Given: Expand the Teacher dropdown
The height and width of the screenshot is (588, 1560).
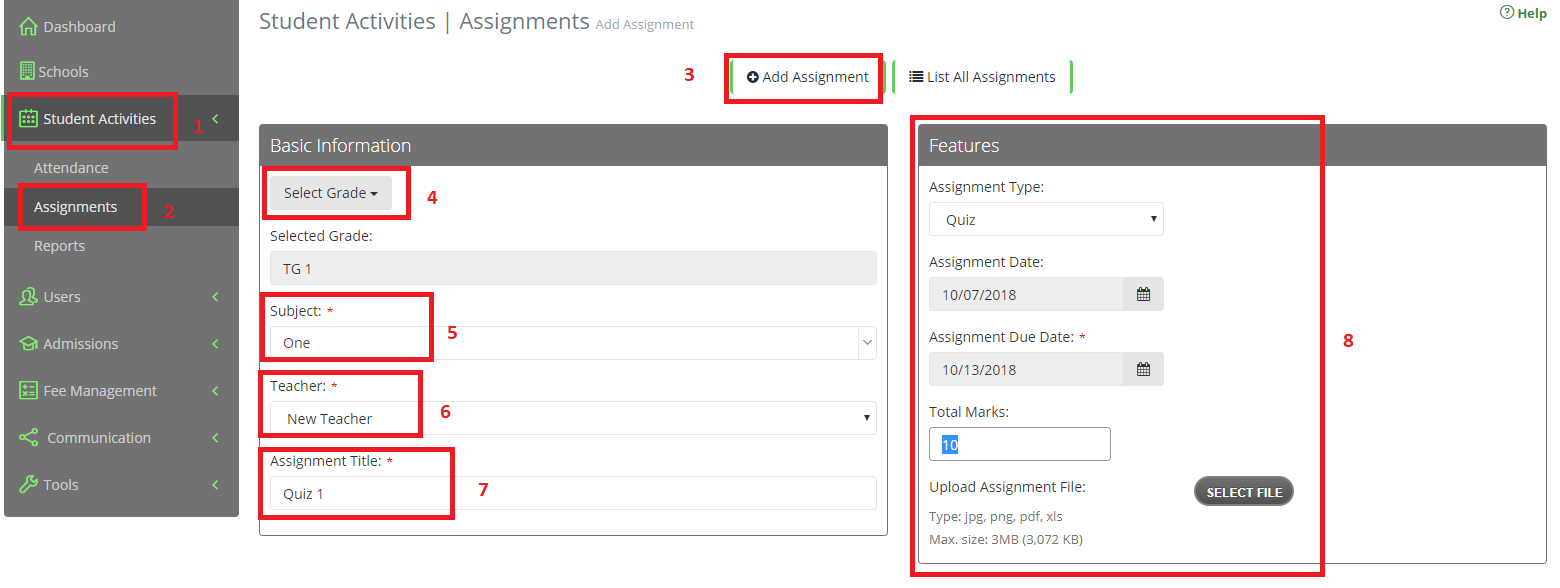Looking at the screenshot, I should (573, 418).
